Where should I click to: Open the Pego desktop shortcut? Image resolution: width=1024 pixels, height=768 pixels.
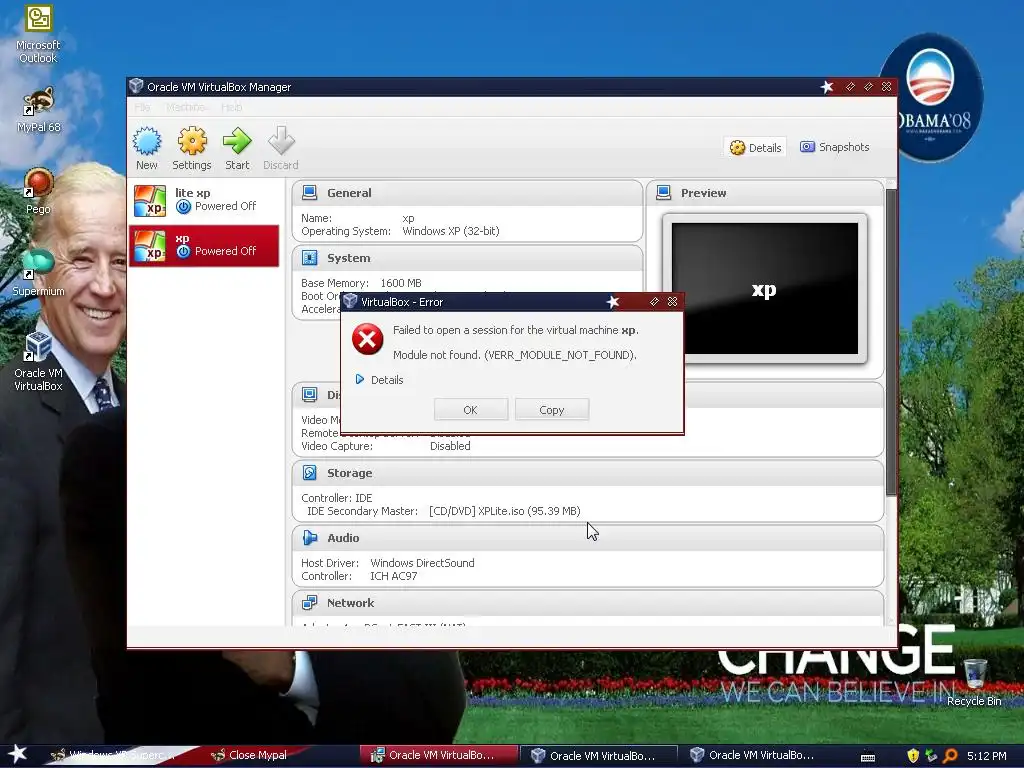tap(38, 191)
